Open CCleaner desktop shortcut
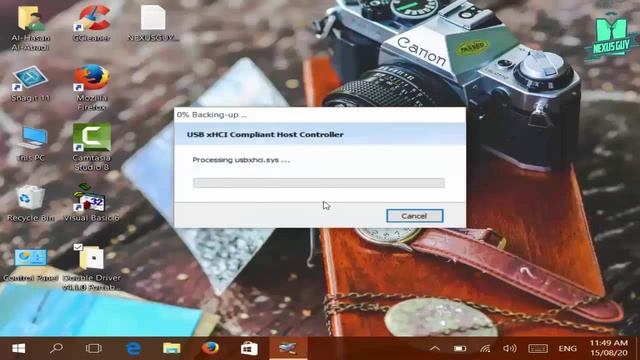This screenshot has width=640, height=360. point(92,23)
